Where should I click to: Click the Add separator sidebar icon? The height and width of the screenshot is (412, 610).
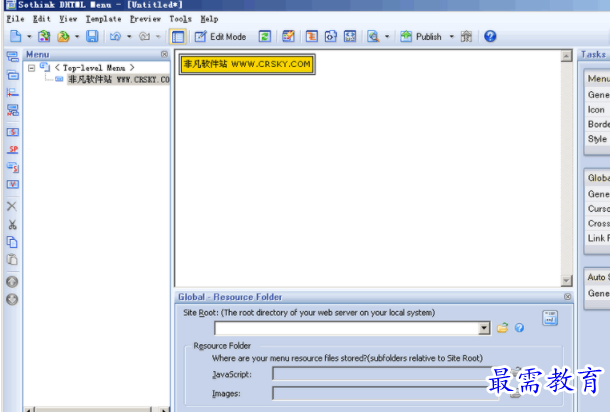(x=12, y=93)
